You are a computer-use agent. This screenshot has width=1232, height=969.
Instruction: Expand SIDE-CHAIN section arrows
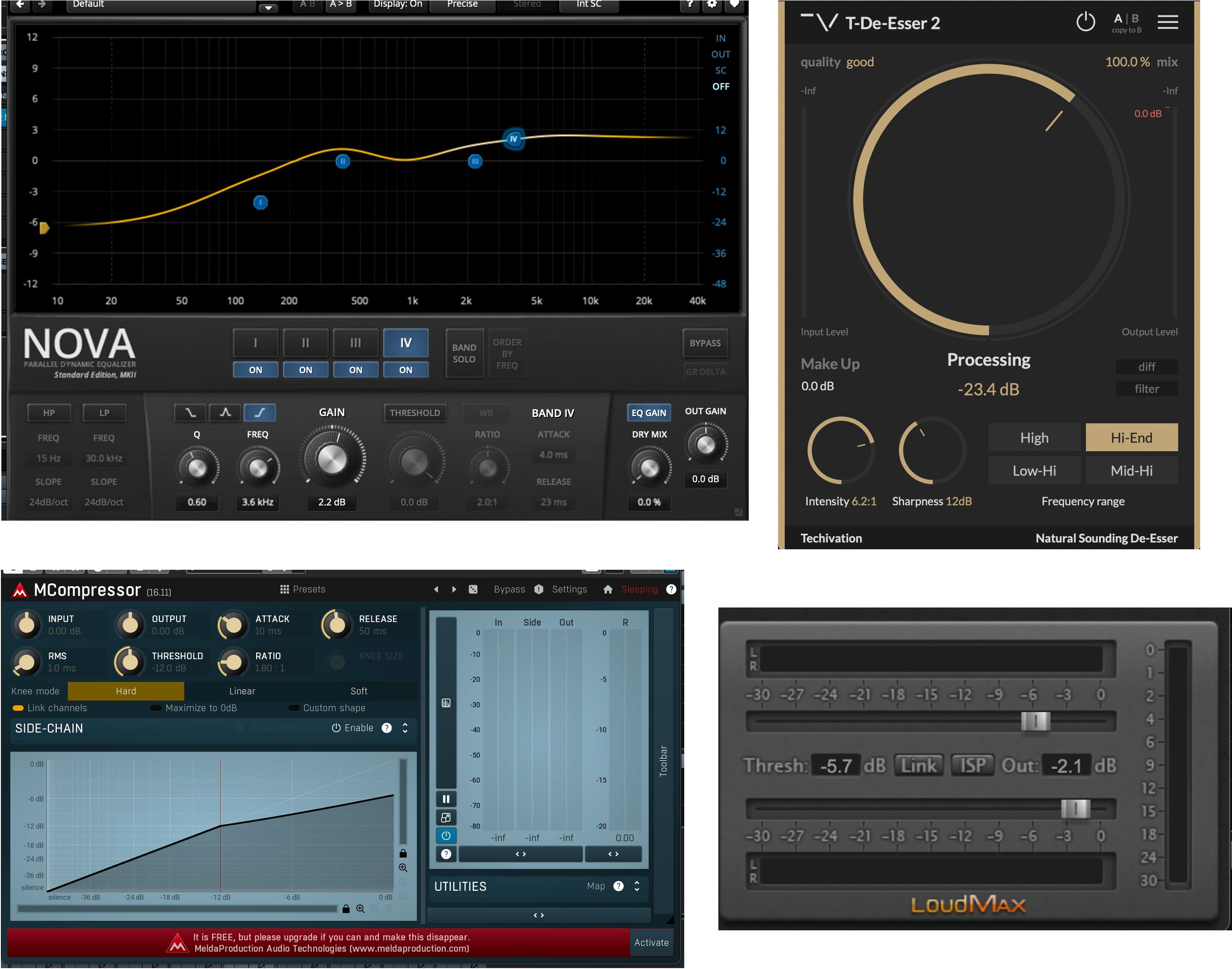click(404, 728)
